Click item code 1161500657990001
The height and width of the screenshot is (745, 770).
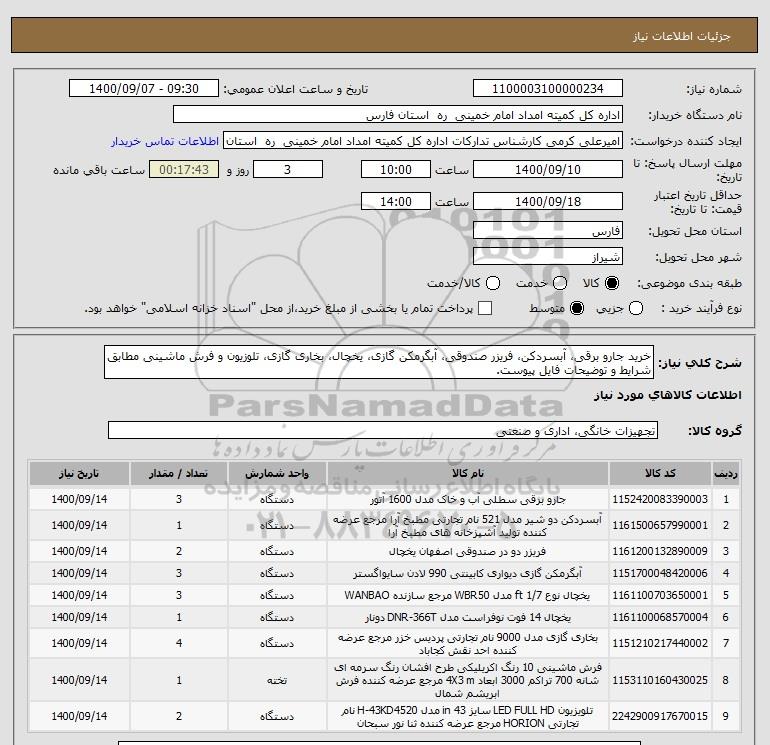click(660, 525)
